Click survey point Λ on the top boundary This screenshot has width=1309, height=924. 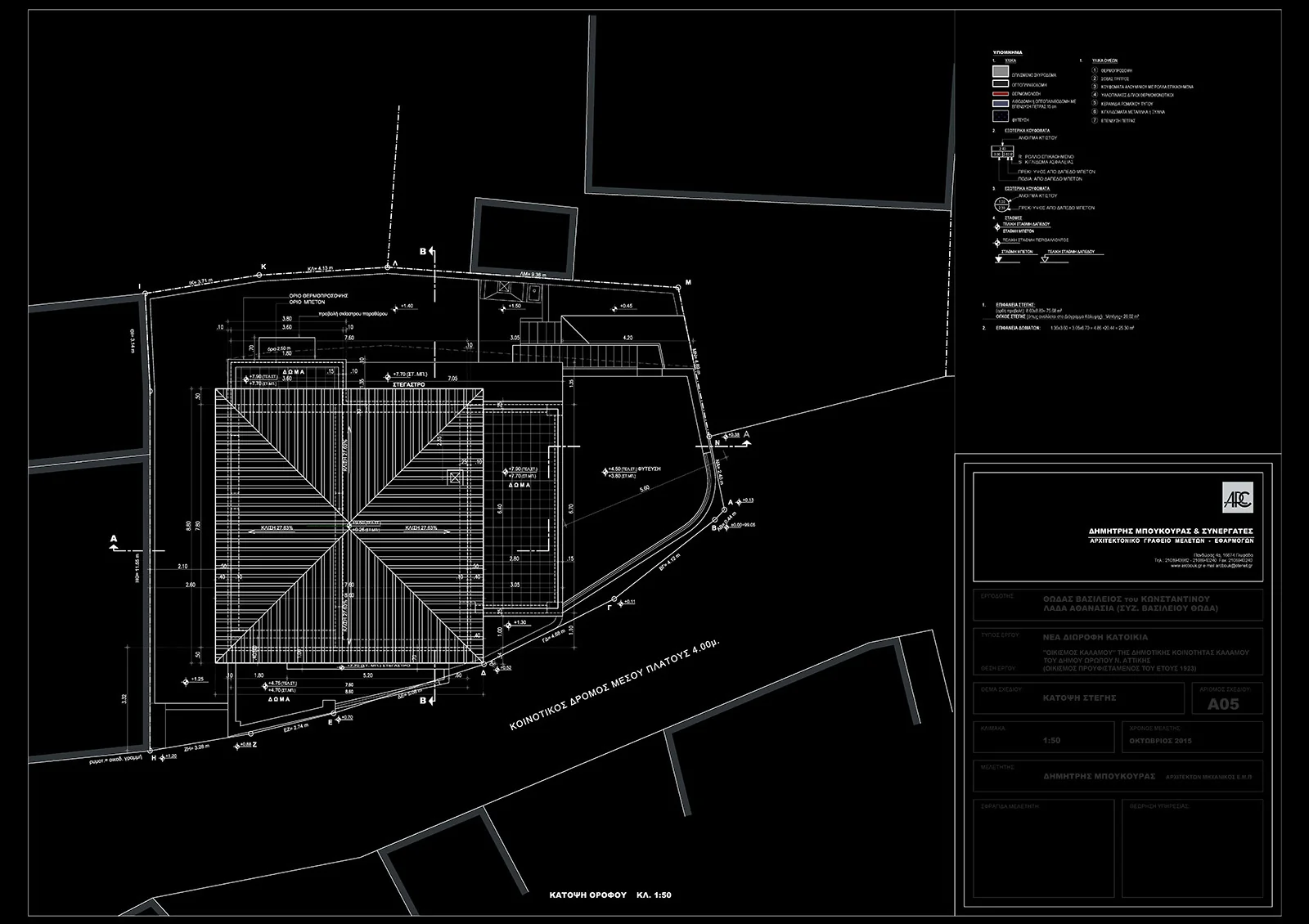coord(387,266)
